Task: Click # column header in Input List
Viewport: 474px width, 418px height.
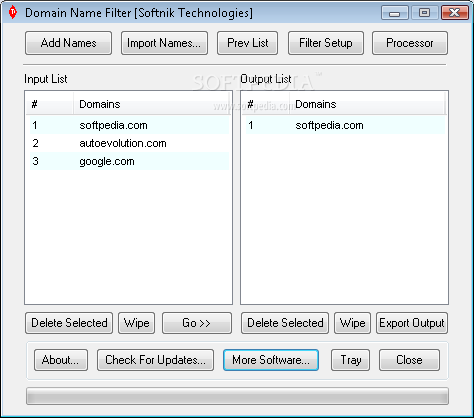Action: 50,104
